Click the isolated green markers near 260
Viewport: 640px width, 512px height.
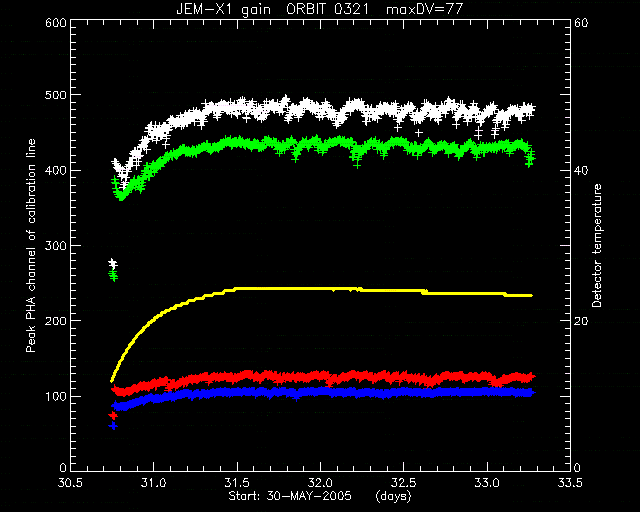pos(113,276)
